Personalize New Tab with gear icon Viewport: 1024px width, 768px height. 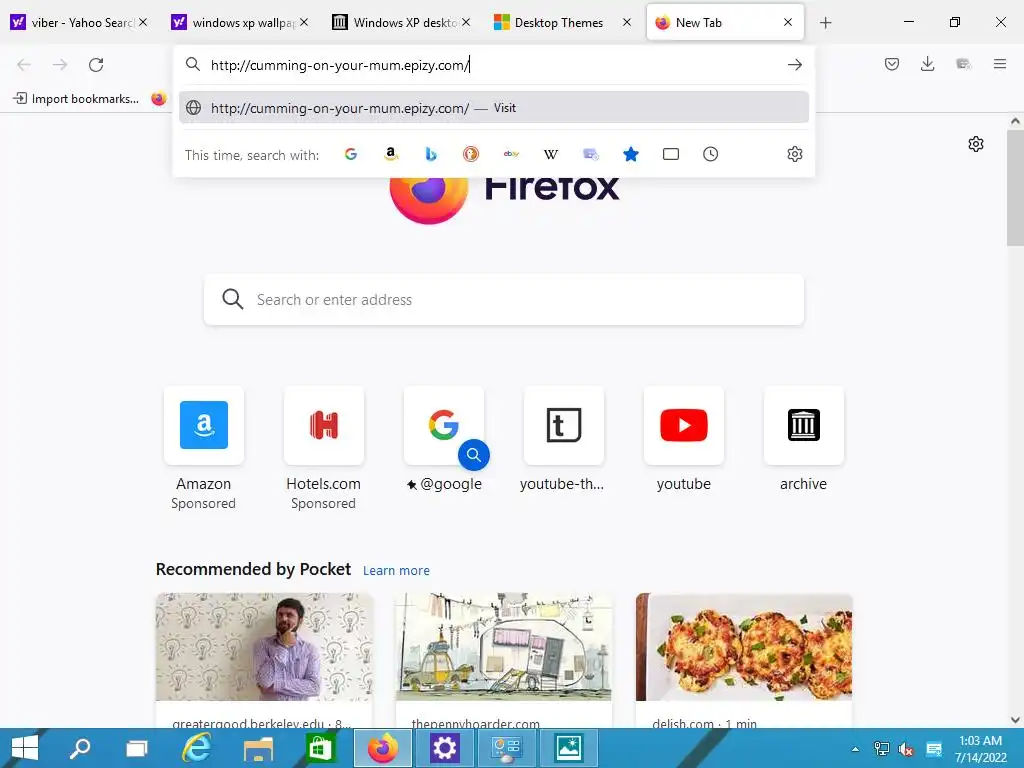(976, 144)
